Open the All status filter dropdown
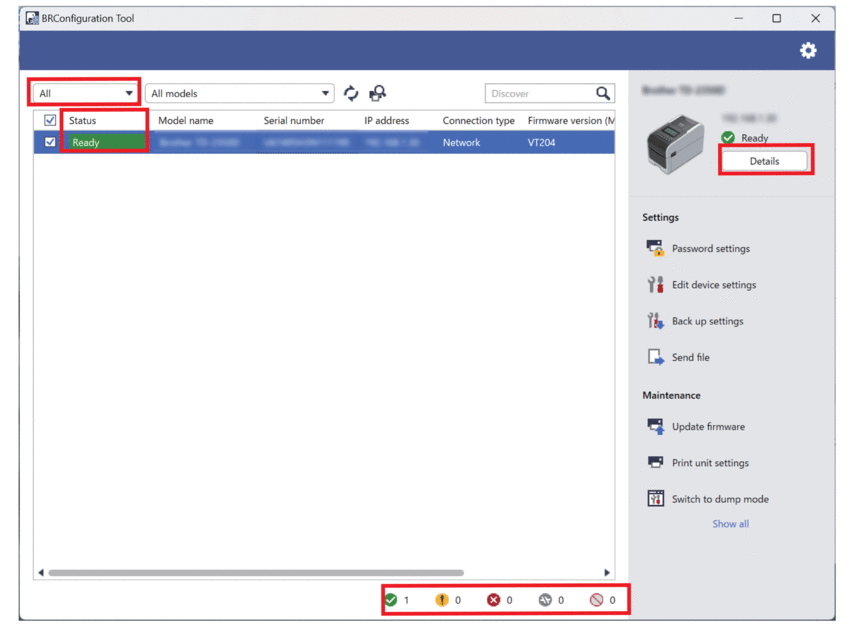The image size is (859, 629). point(85,93)
